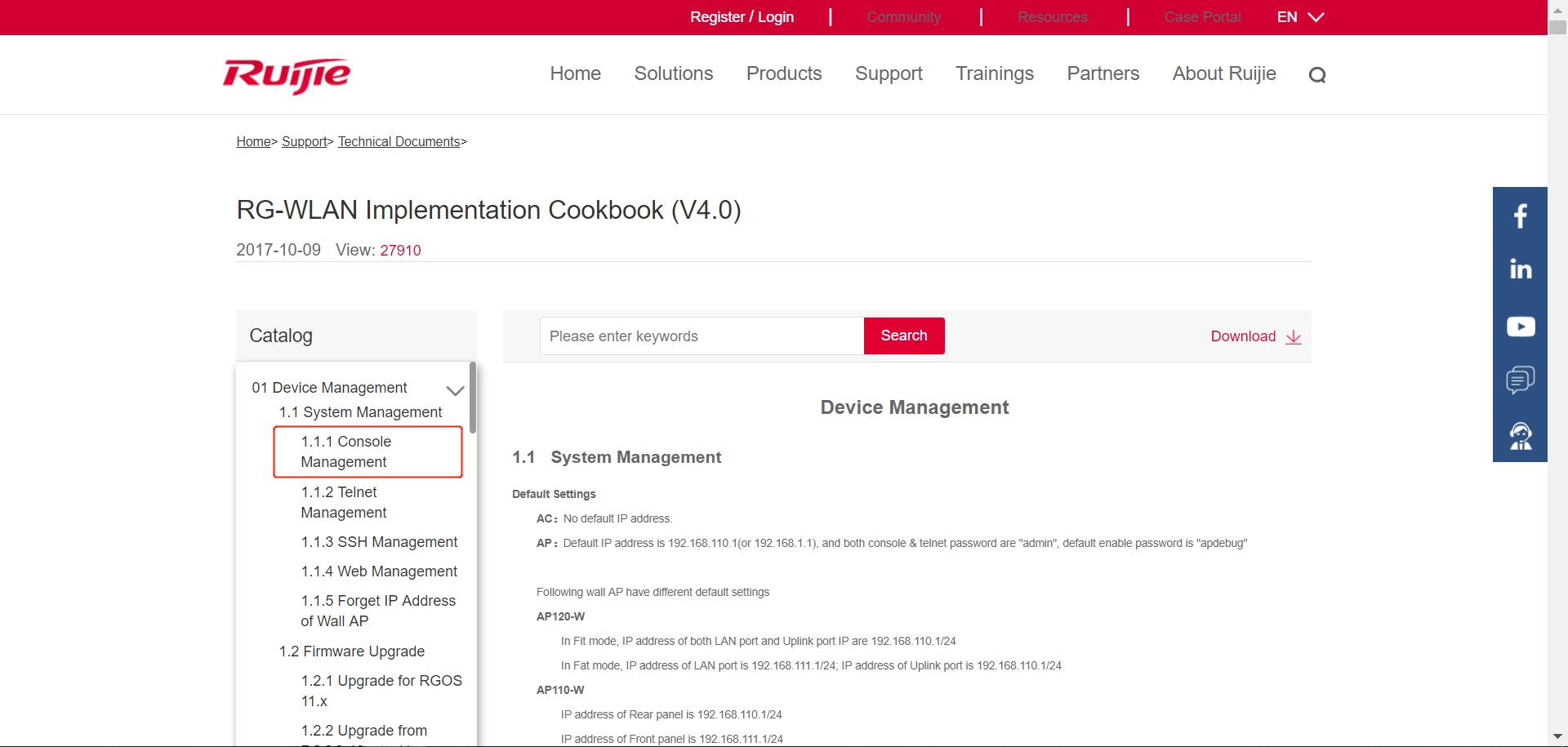1568x747 pixels.
Task: Click the magnifier search icon in header
Action: (x=1316, y=75)
